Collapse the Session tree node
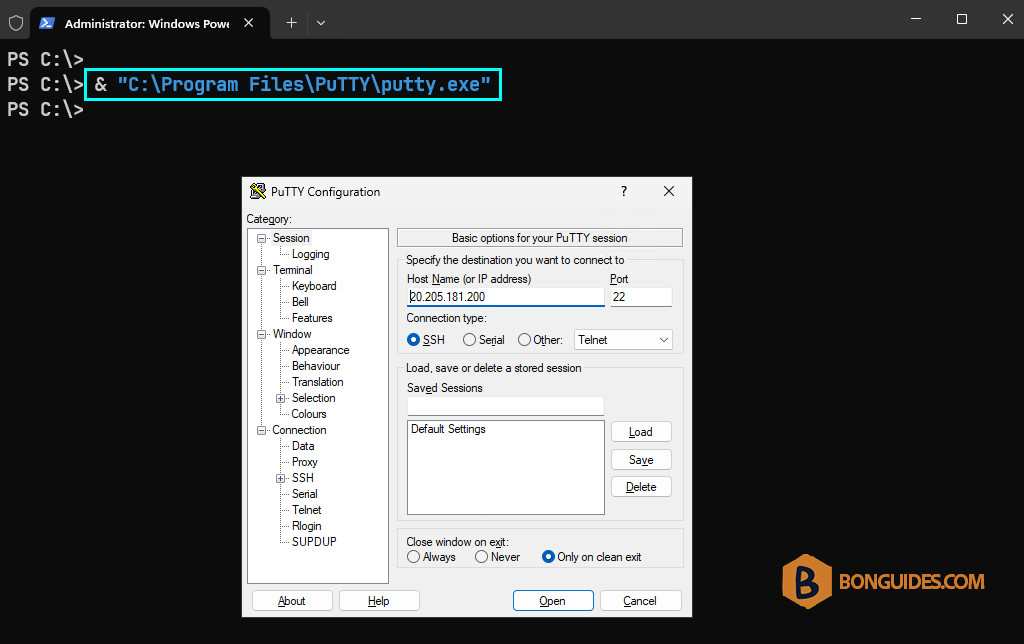This screenshot has height=644, width=1024. click(261, 238)
